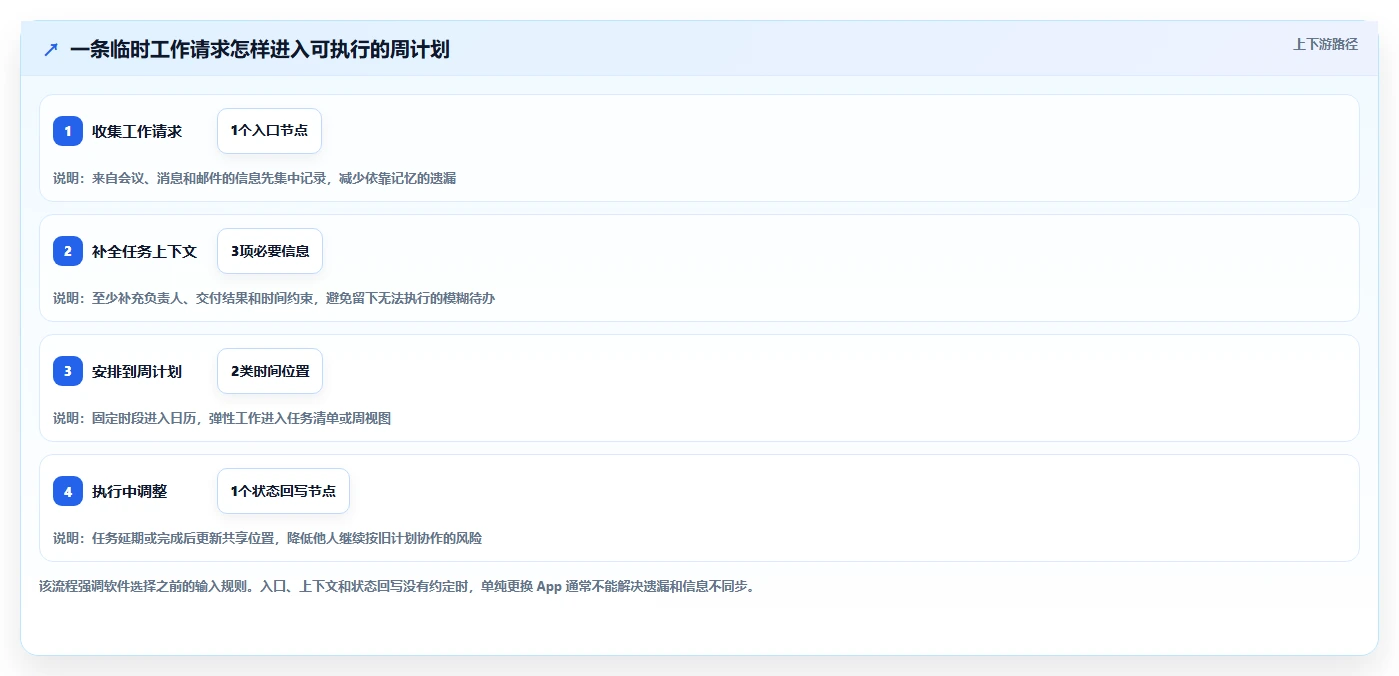Click the description starting 说明：固定时段进入日历
This screenshot has width=1399, height=676.
[222, 418]
